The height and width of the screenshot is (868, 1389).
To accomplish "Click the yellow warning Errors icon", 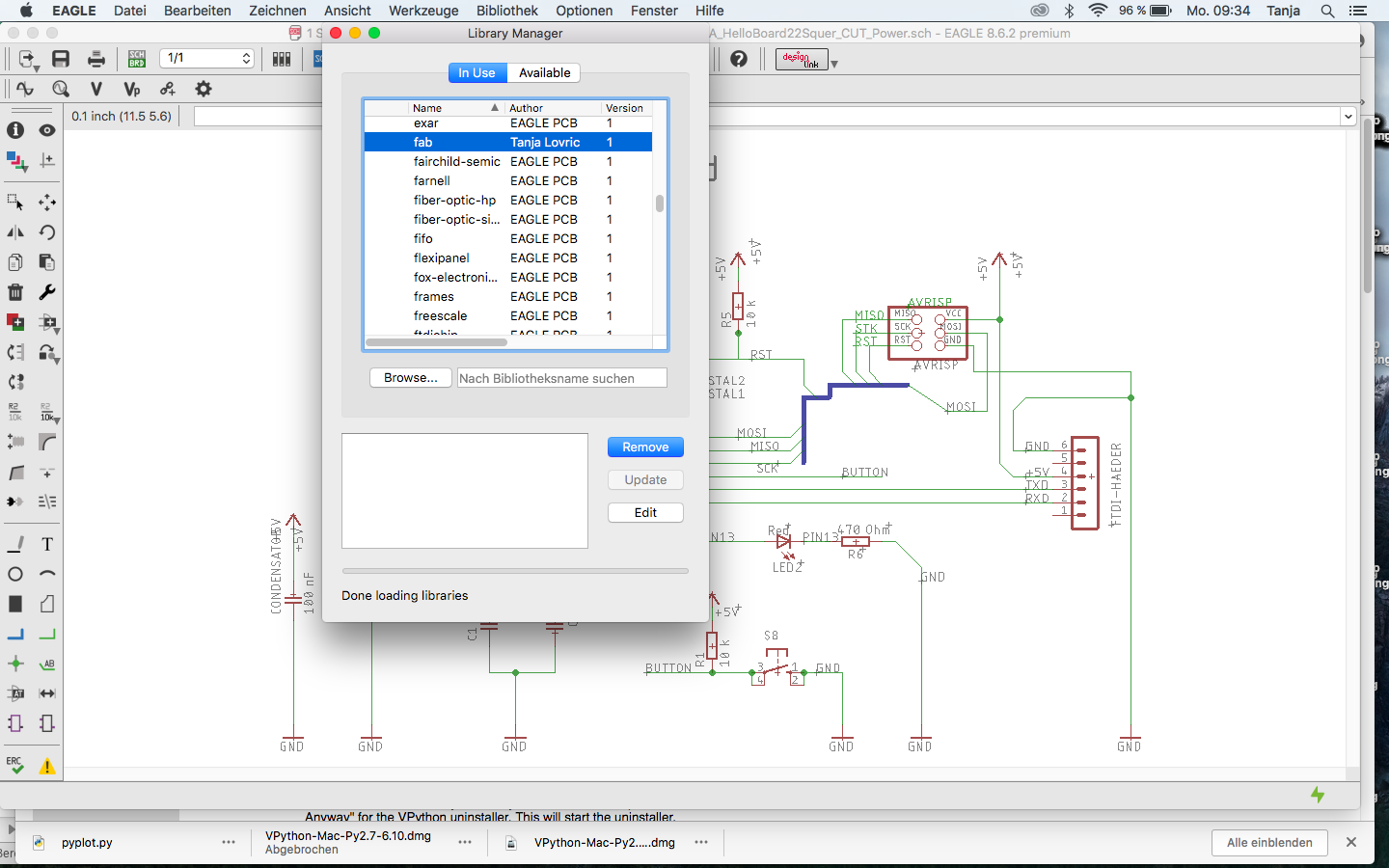I will point(46,767).
